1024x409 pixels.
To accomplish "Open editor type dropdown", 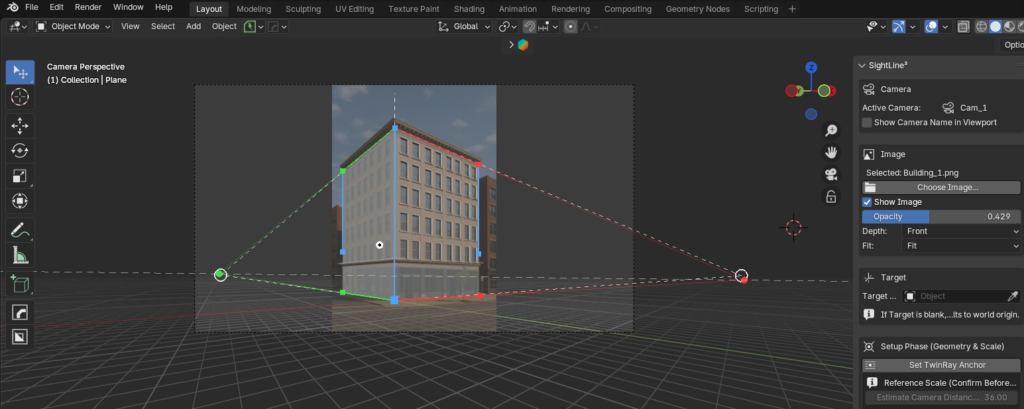I will tap(18, 27).
